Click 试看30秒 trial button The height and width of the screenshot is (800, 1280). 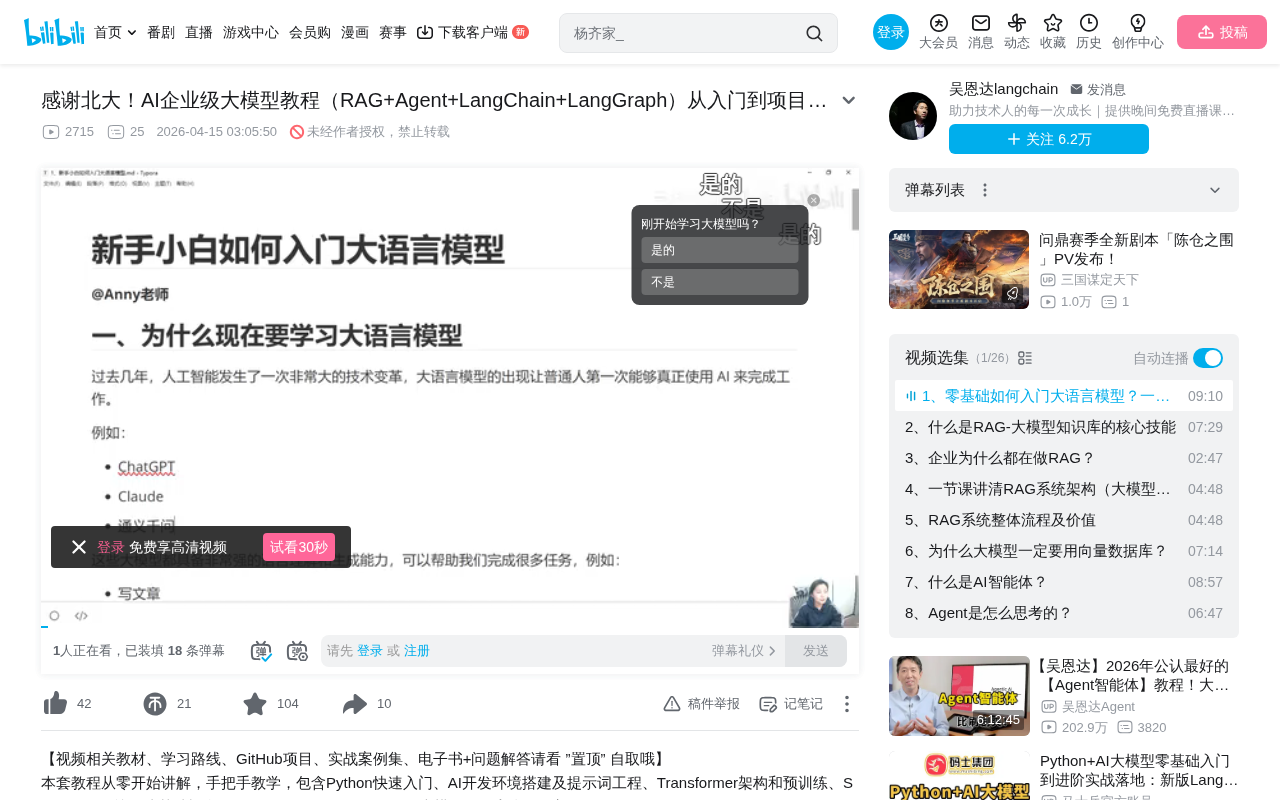pos(299,547)
